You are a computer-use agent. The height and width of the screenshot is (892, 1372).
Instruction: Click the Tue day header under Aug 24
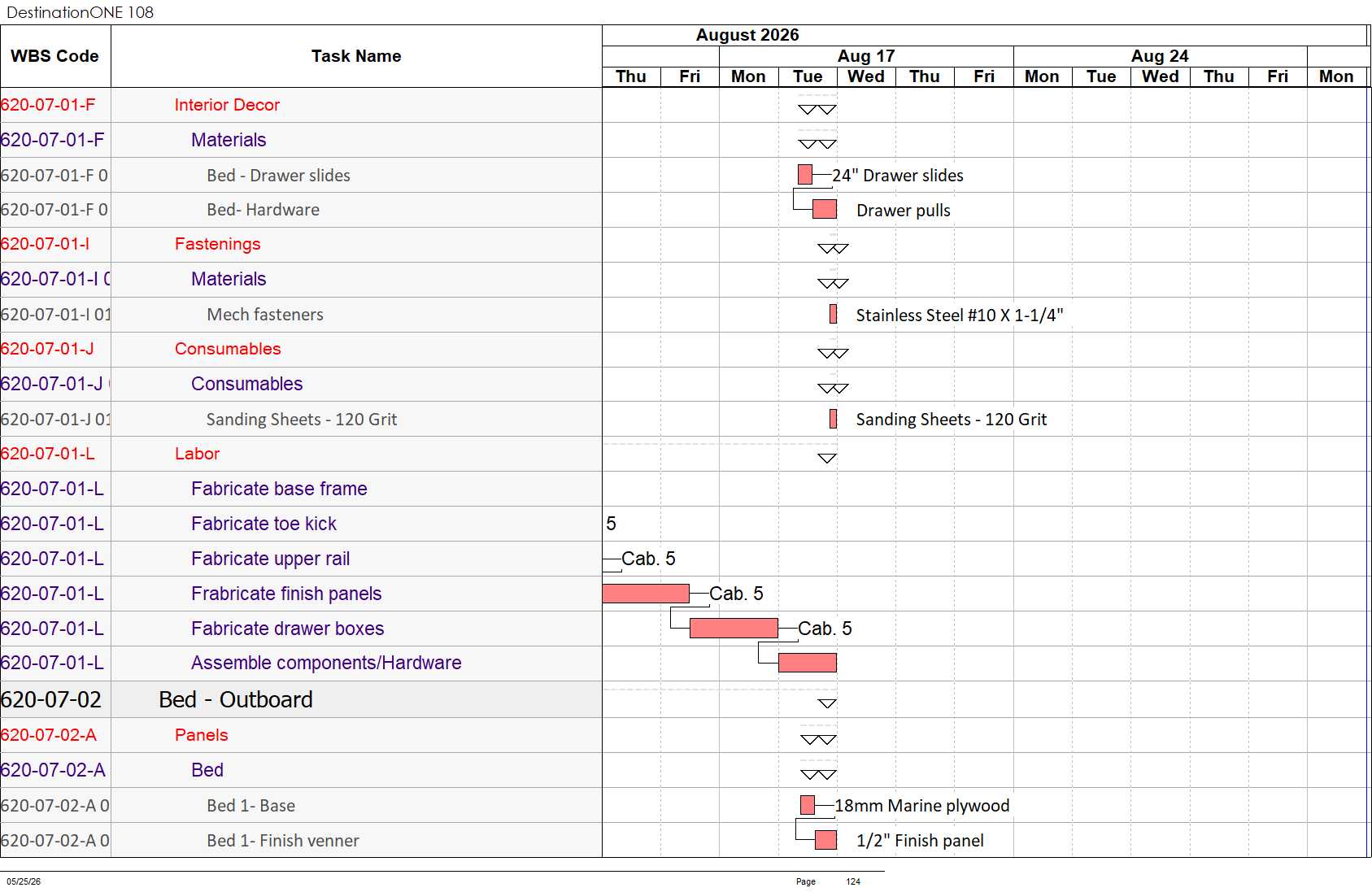[1101, 76]
